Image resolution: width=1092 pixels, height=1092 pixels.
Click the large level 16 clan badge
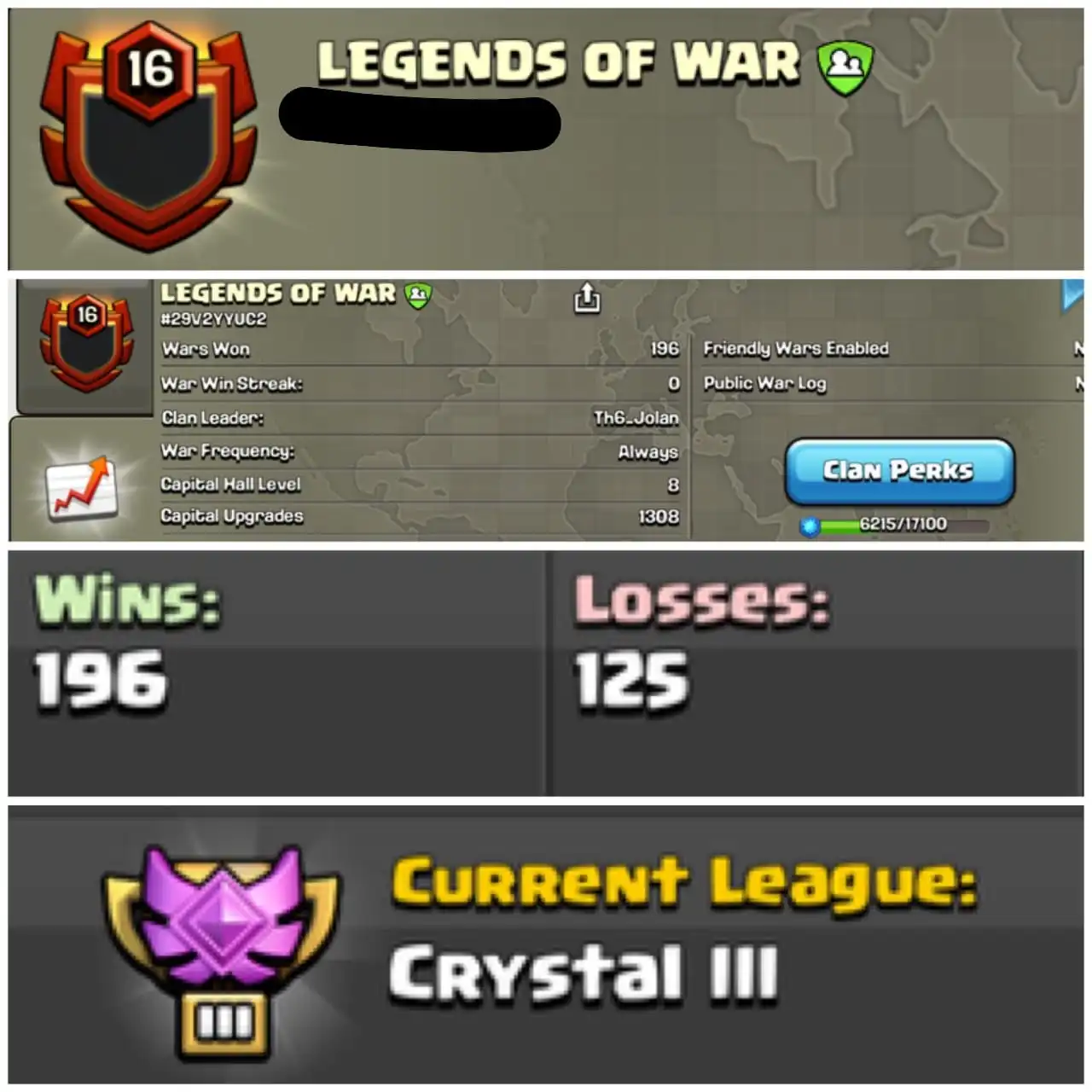[150, 136]
